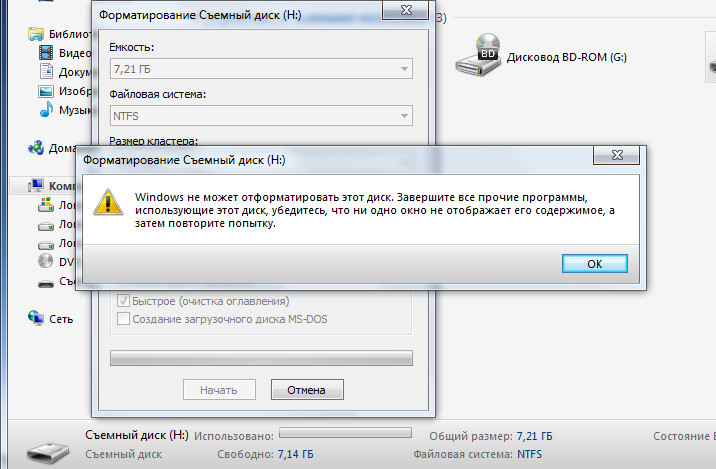Image resolution: width=716 pixels, height=469 pixels.
Task: Click the Начать start button
Action: pyautogui.click(x=219, y=390)
